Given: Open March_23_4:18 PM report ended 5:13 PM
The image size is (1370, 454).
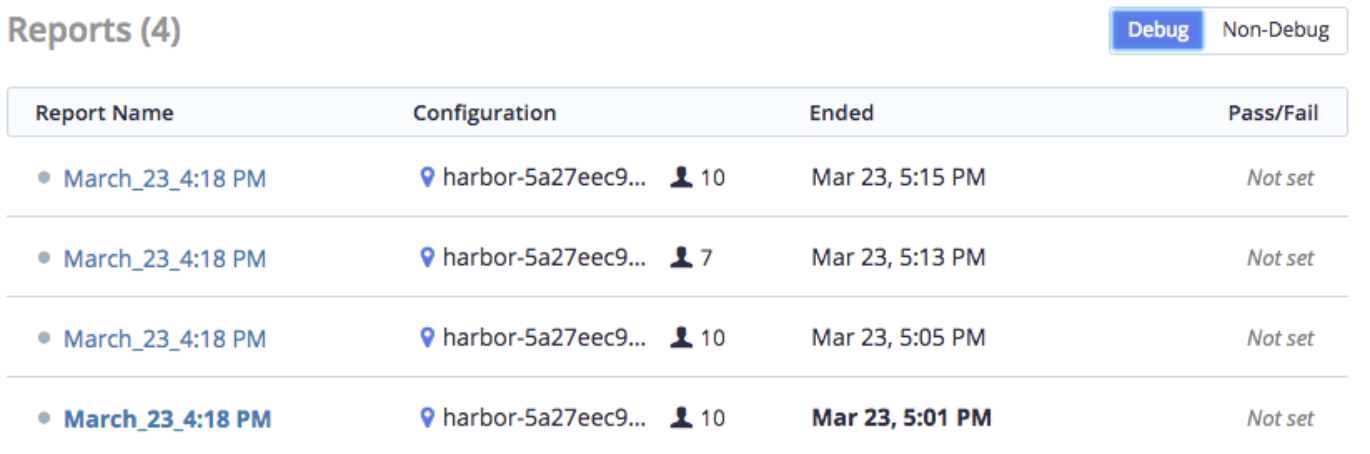Looking at the screenshot, I should [165, 259].
